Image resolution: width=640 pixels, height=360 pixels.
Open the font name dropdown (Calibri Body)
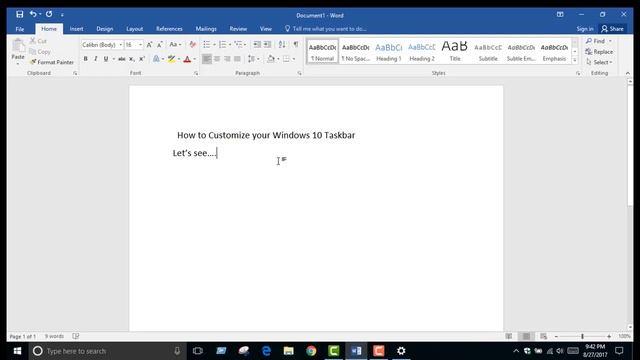(120, 45)
